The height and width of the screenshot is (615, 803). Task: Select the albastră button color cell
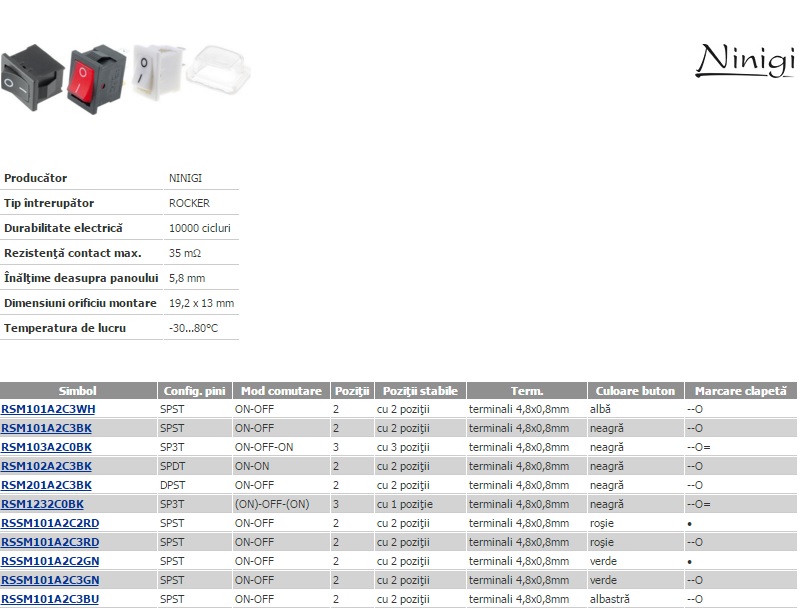pyautogui.click(x=610, y=599)
